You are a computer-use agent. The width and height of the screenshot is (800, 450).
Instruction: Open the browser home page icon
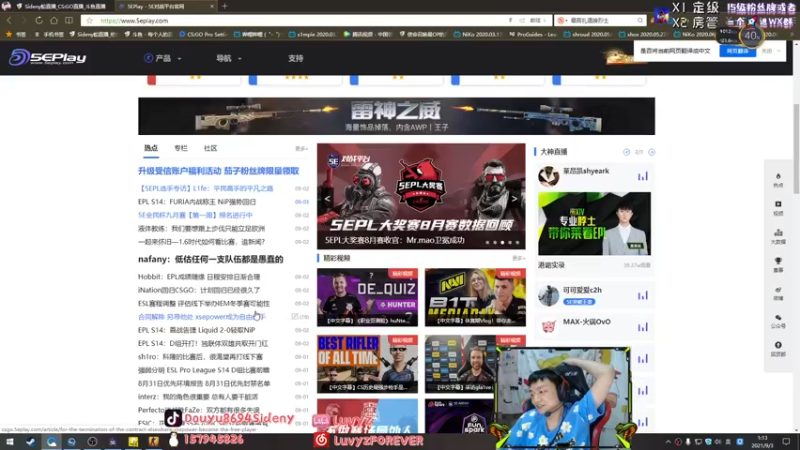[54, 20]
